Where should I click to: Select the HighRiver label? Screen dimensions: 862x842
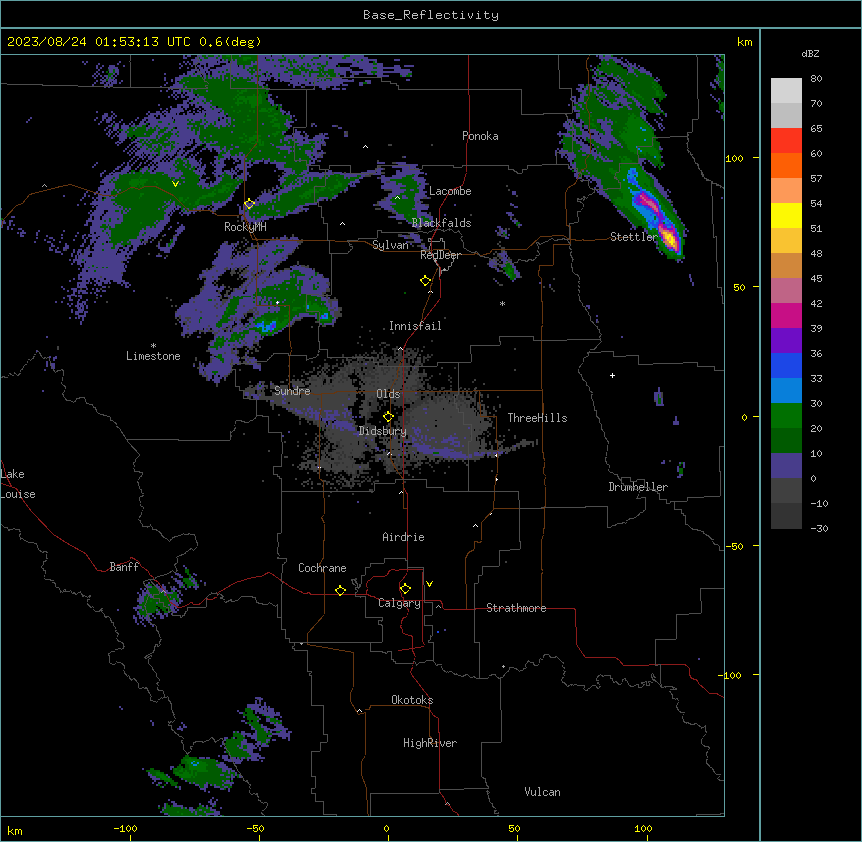click(x=430, y=743)
